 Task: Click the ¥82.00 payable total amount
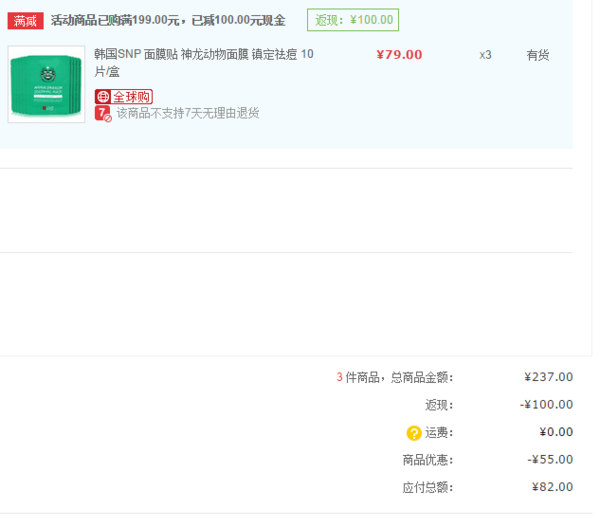(x=552, y=487)
